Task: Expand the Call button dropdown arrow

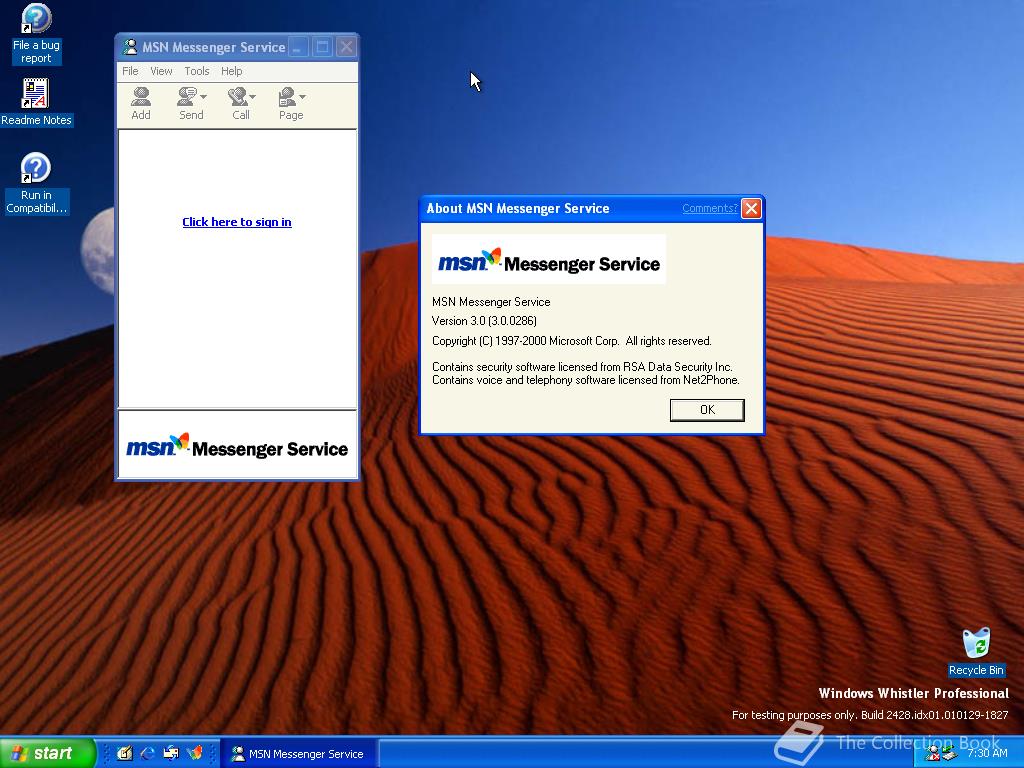Action: click(x=253, y=97)
